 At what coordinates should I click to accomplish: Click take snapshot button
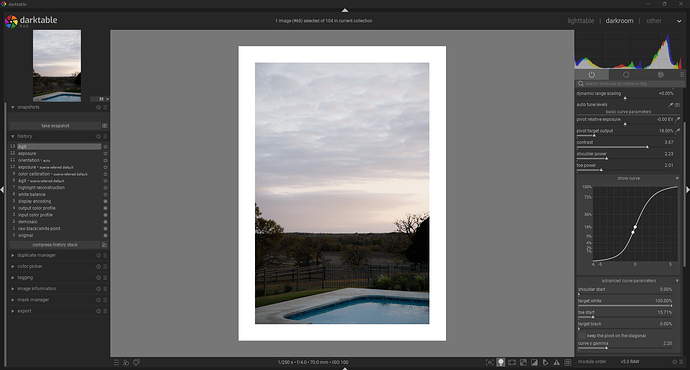click(x=55, y=126)
